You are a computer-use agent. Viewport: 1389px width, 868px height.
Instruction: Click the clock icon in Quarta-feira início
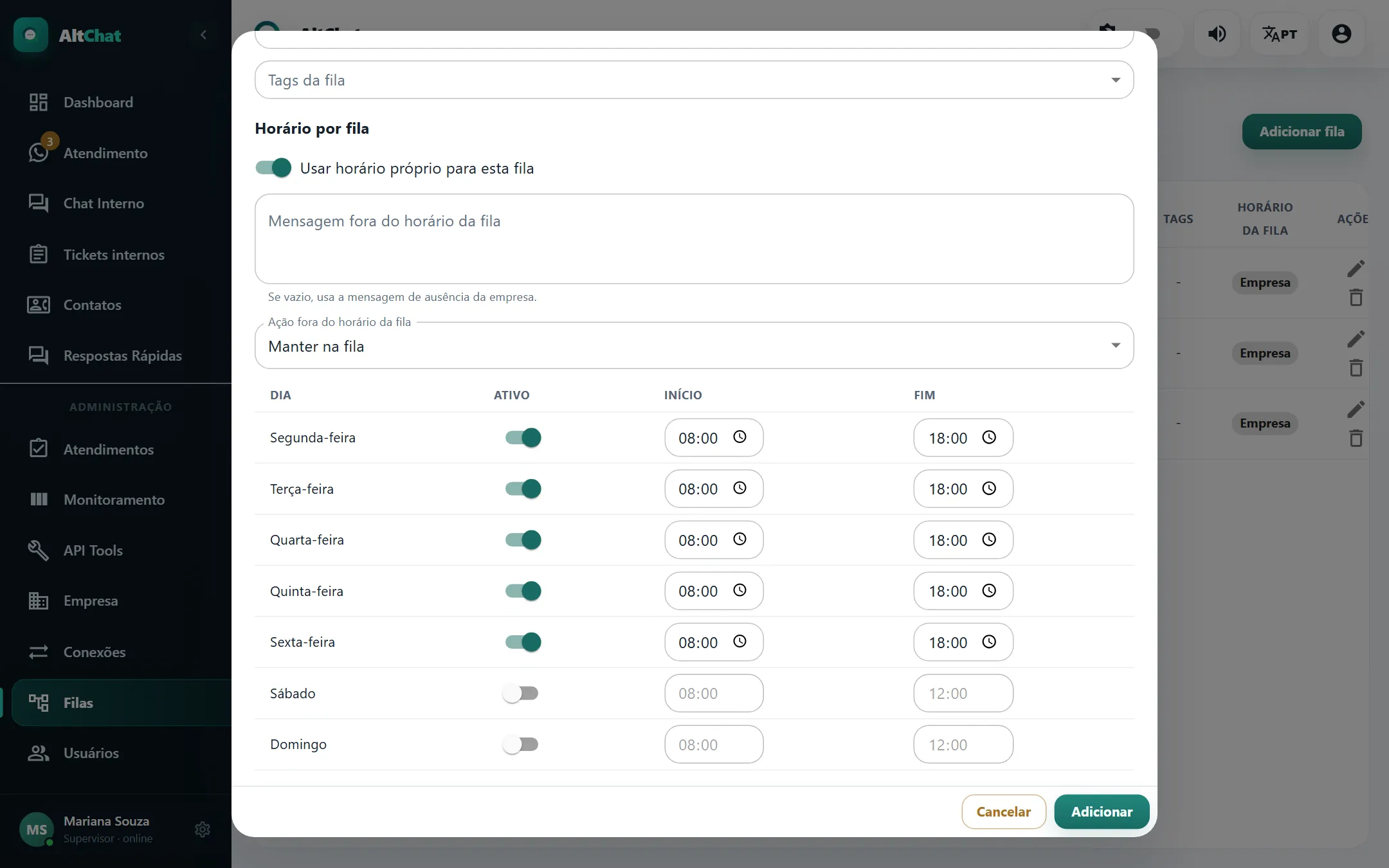(x=740, y=539)
